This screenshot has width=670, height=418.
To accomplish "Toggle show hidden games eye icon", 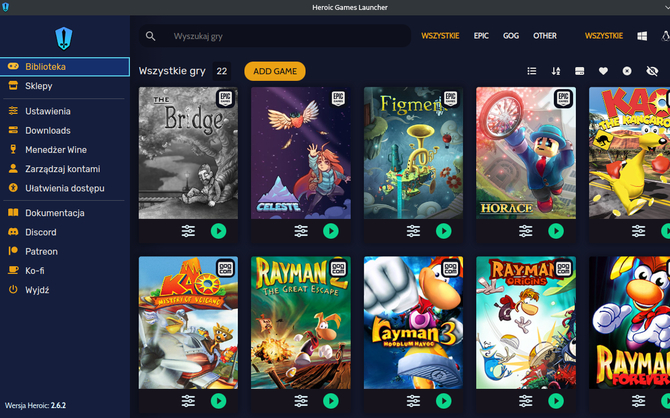I will click(x=652, y=71).
